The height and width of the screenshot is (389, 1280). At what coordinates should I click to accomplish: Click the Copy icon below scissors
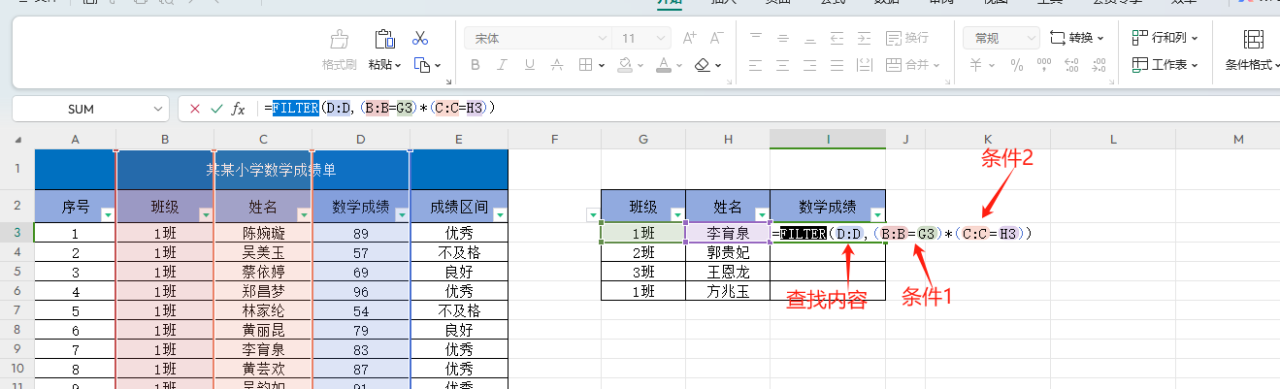pyautogui.click(x=421, y=65)
